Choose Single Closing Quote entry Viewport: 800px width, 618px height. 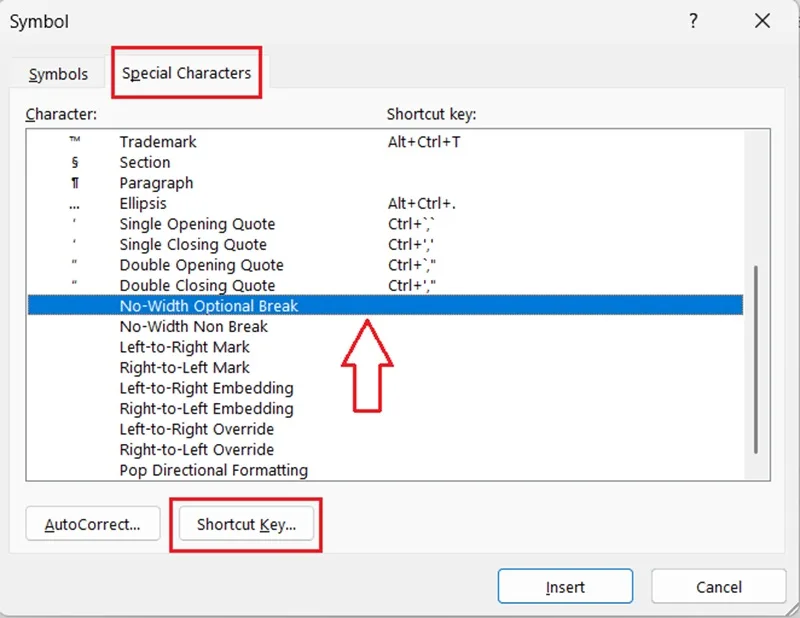(385, 244)
